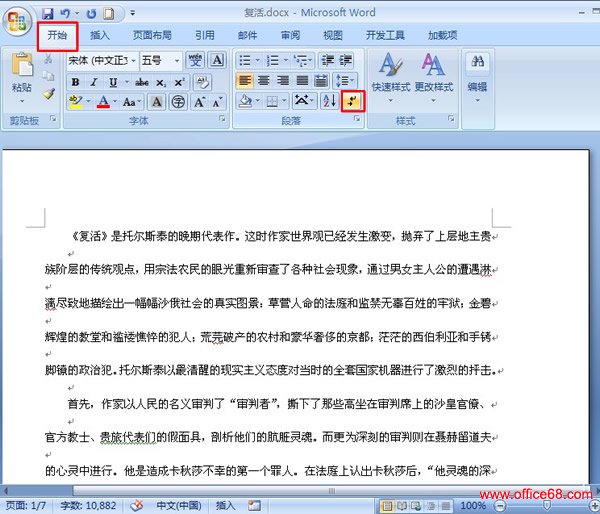Toggle Underline formatting

112,81
